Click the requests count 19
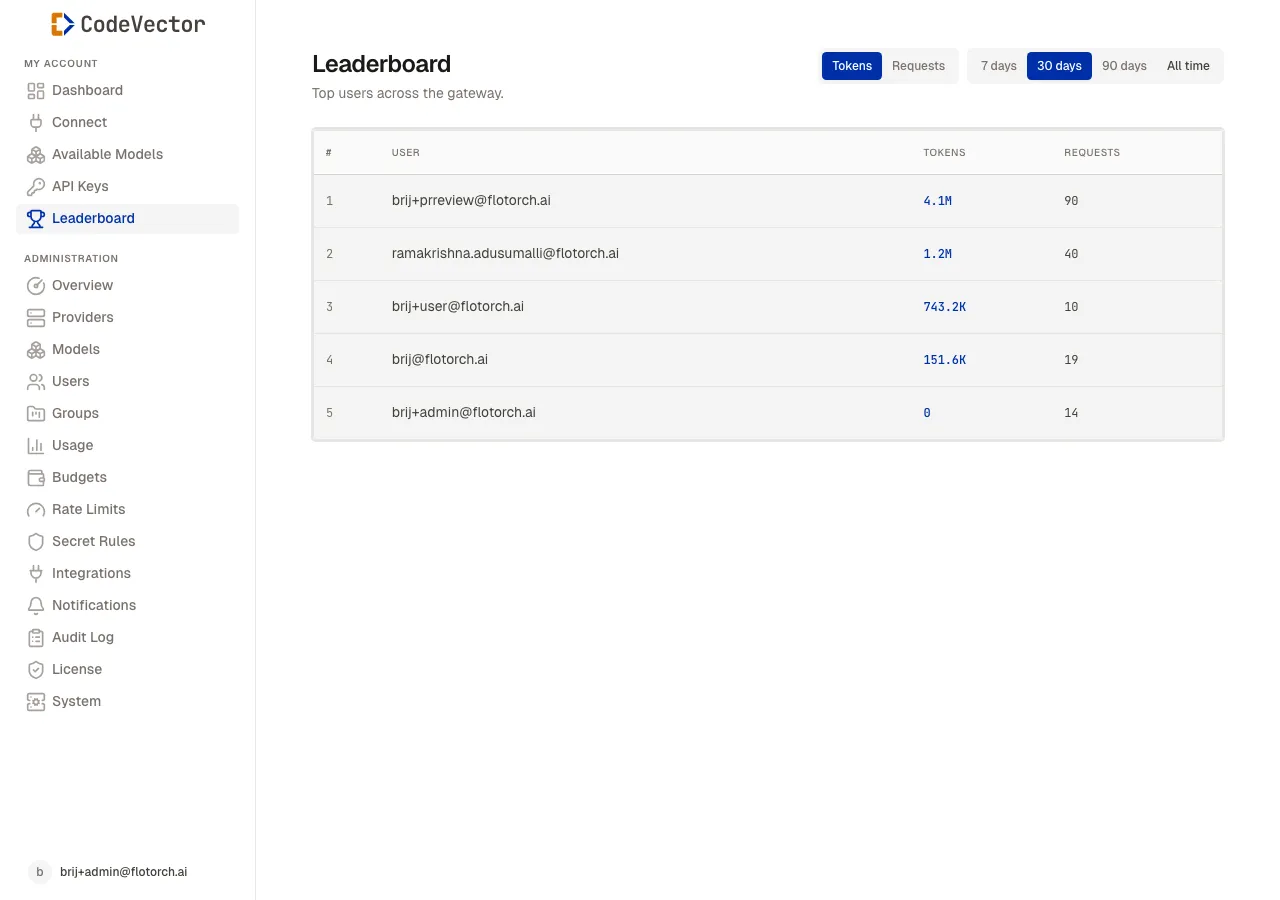Image resolution: width=1280 pixels, height=900 pixels. [x=1071, y=360]
